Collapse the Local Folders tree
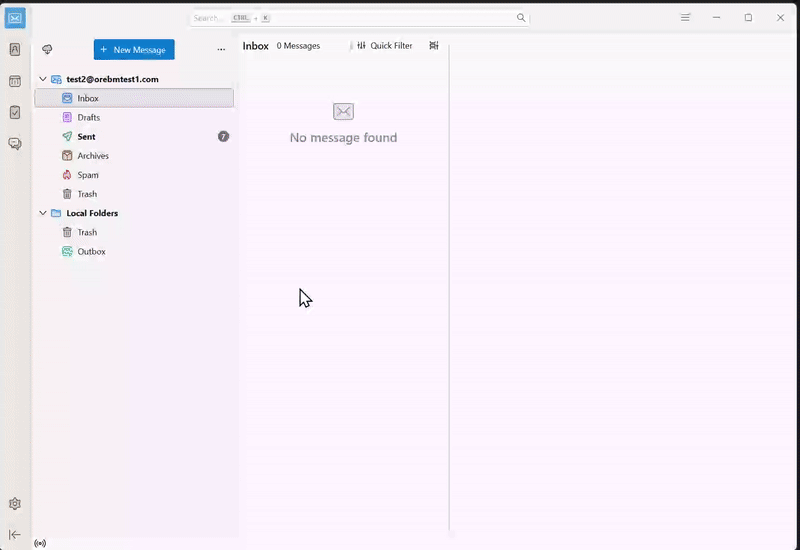Viewport: 800px width, 550px height. [x=43, y=213]
